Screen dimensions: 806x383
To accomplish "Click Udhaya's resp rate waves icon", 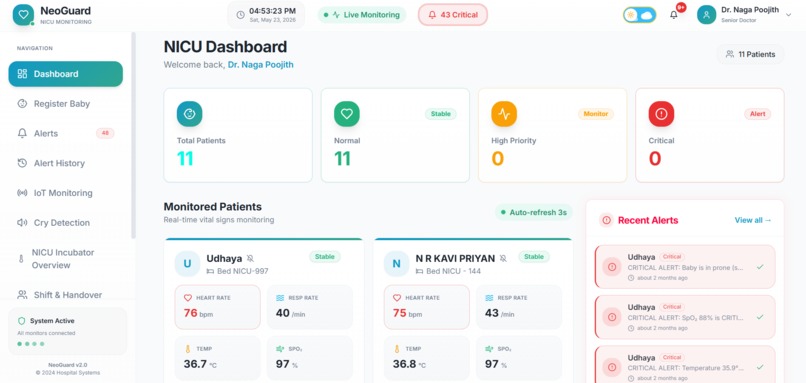I will pyautogui.click(x=280, y=298).
